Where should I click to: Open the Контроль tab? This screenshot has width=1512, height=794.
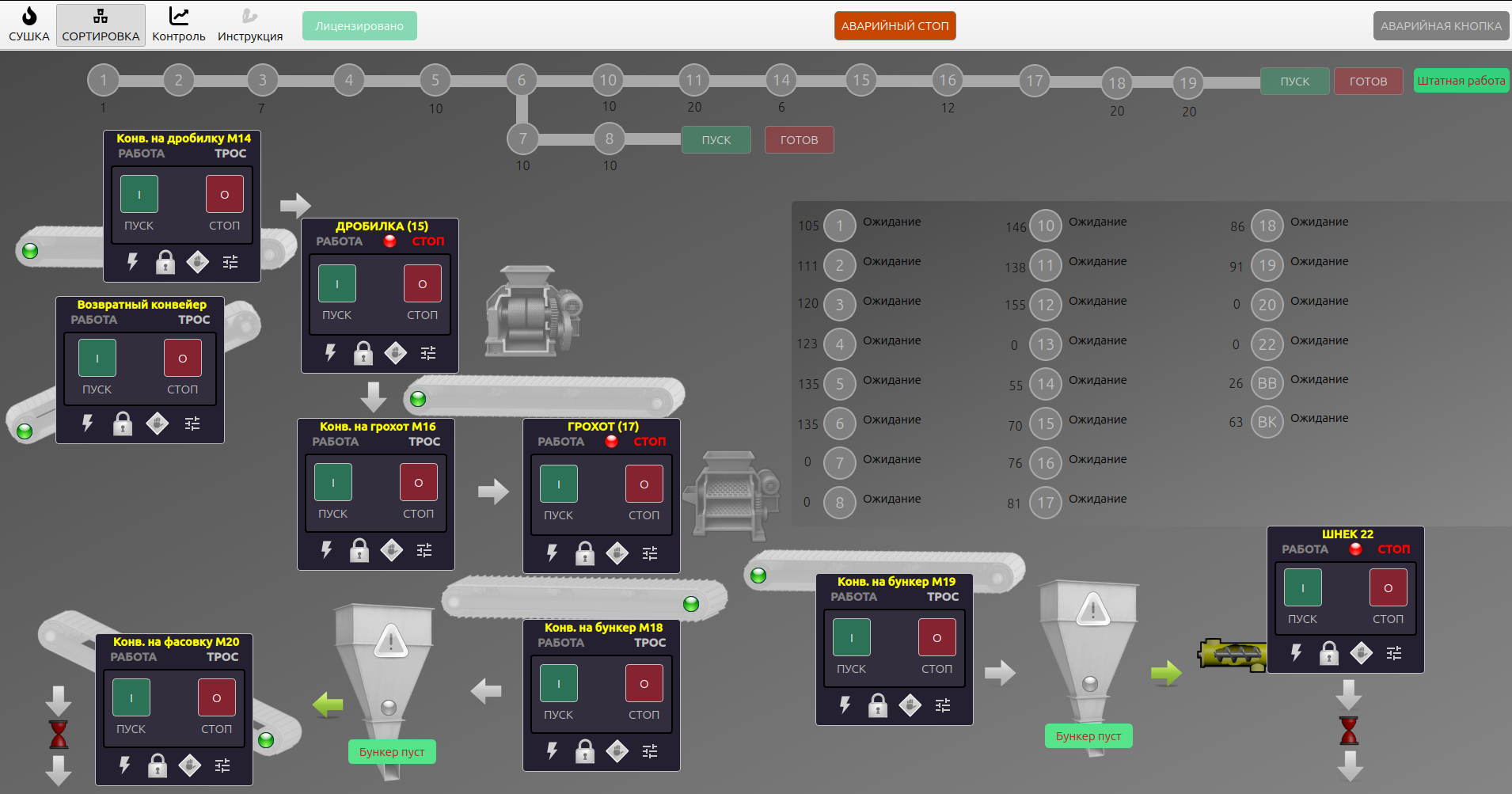(x=179, y=25)
